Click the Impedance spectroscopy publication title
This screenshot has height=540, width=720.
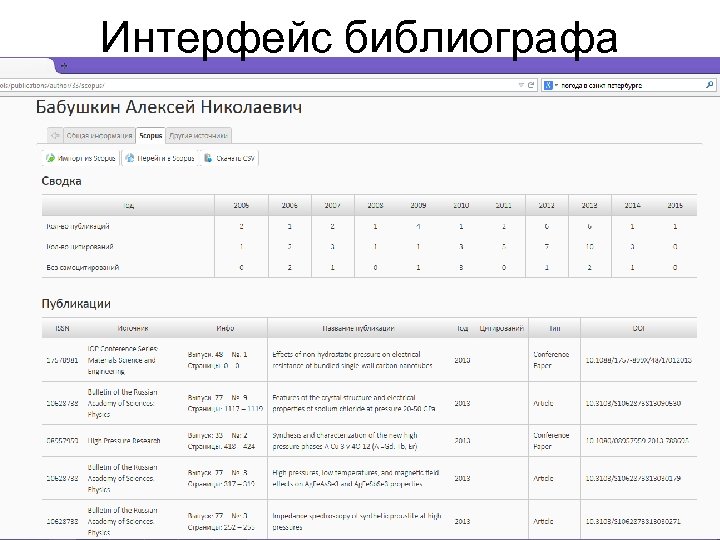357,521
